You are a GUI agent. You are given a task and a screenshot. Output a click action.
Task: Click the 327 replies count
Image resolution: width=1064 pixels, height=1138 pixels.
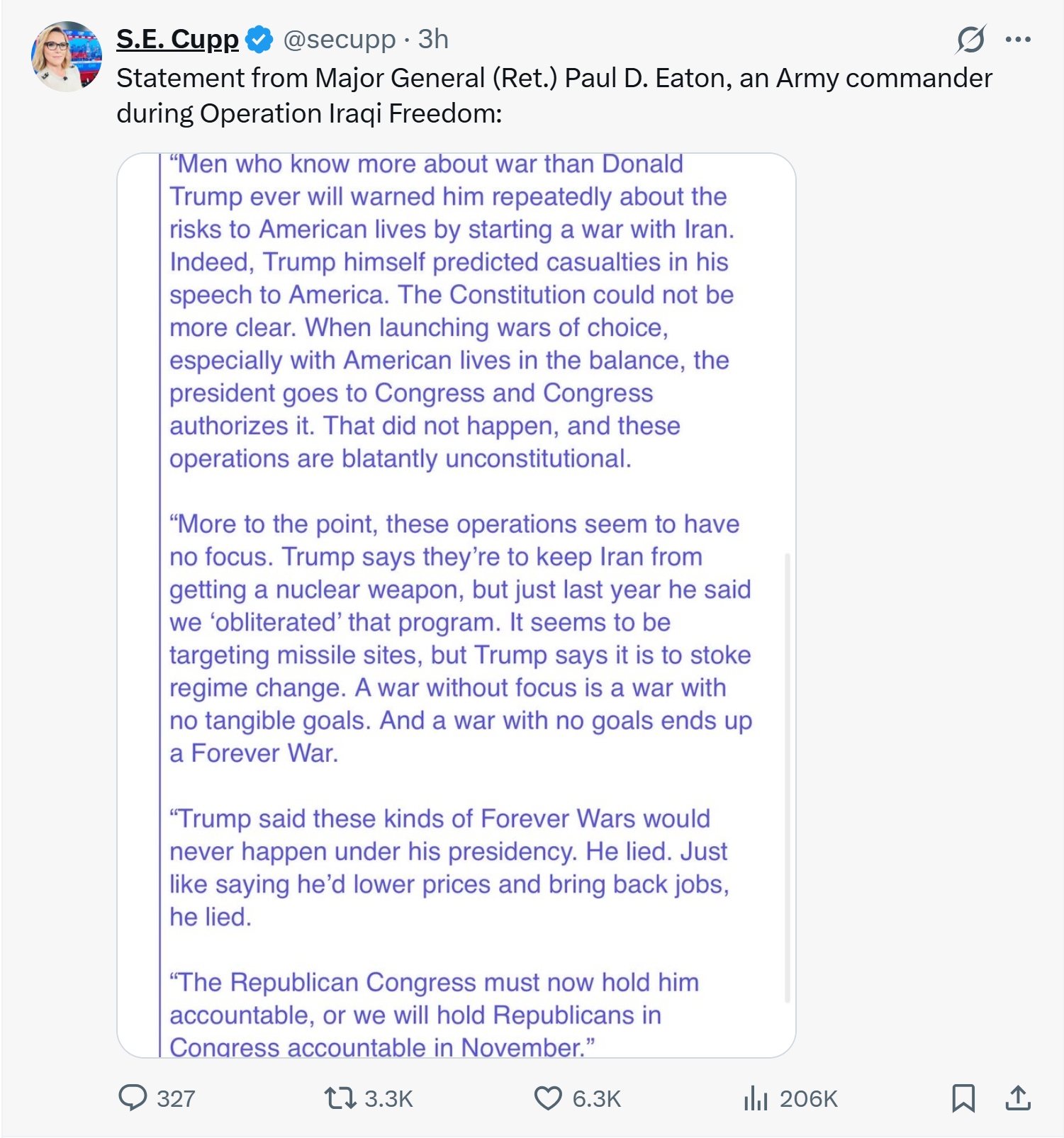[x=176, y=1098]
